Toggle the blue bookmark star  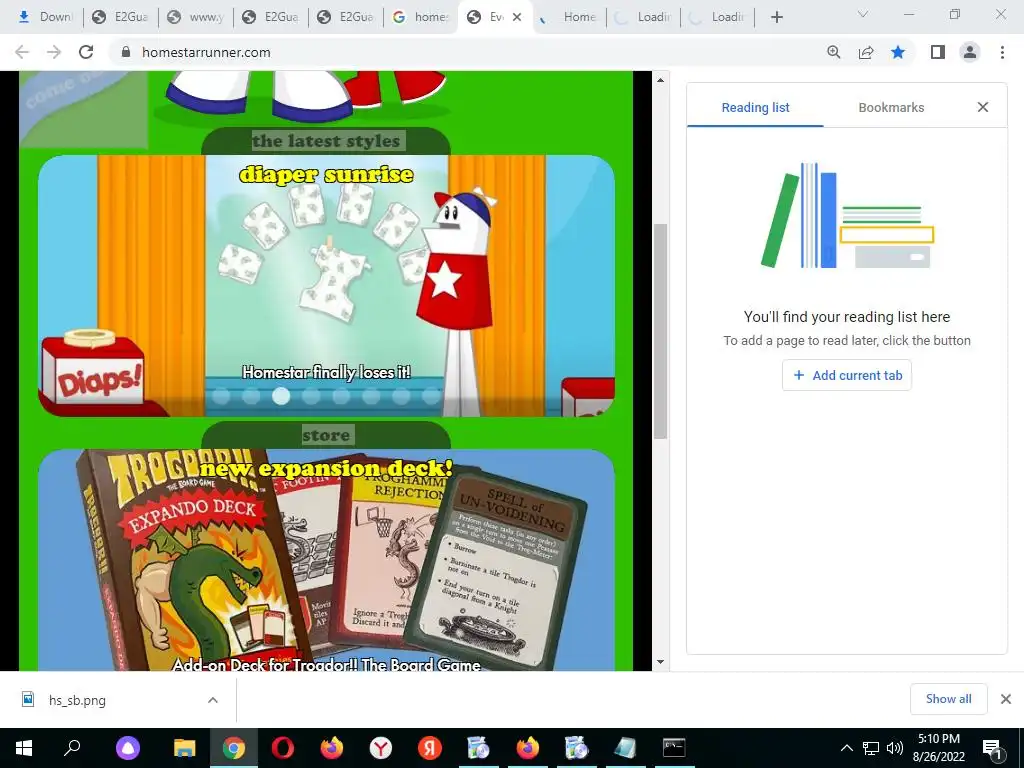click(x=898, y=52)
